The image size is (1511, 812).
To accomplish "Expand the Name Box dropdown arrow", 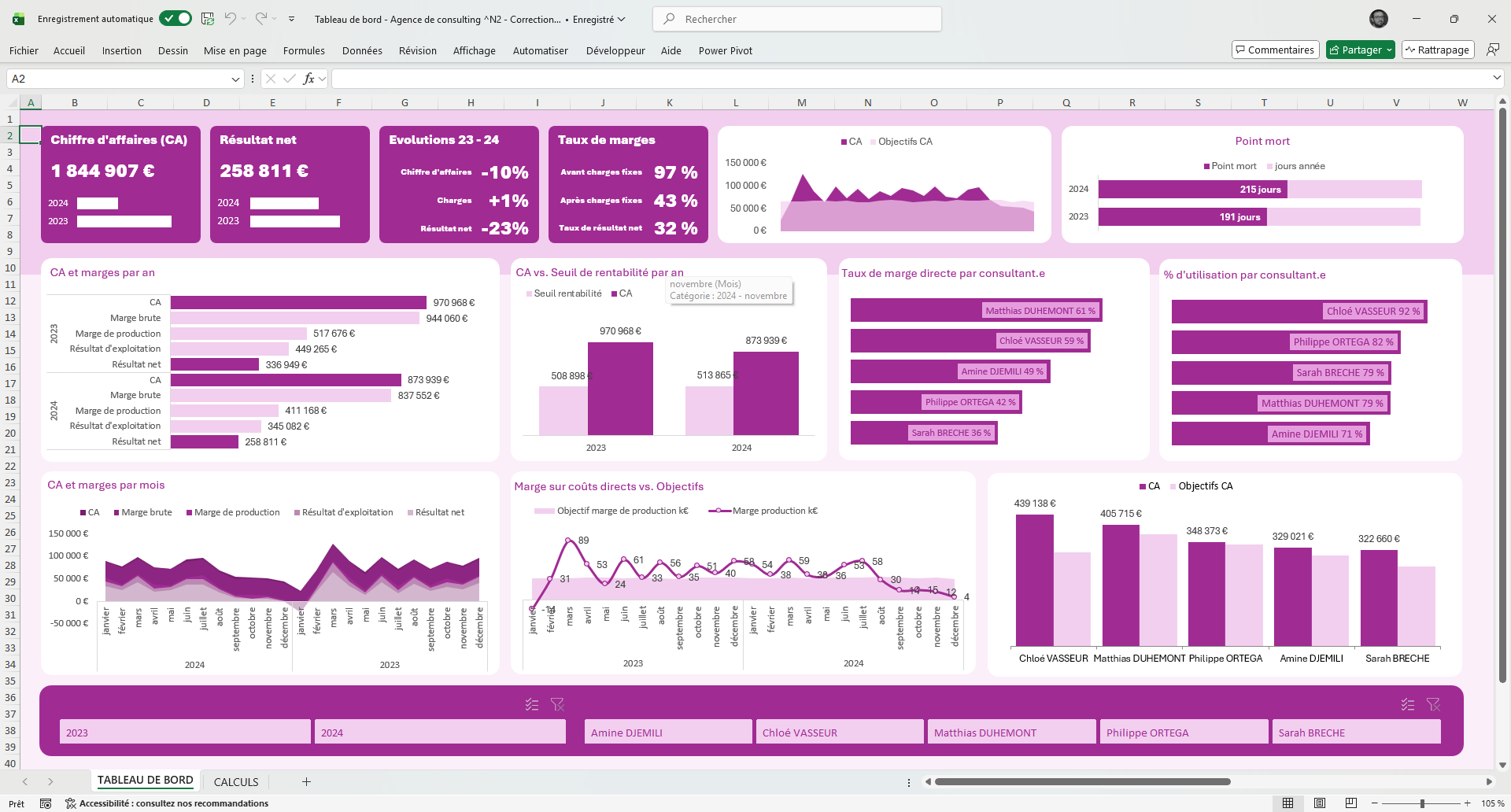I will tap(235, 79).
